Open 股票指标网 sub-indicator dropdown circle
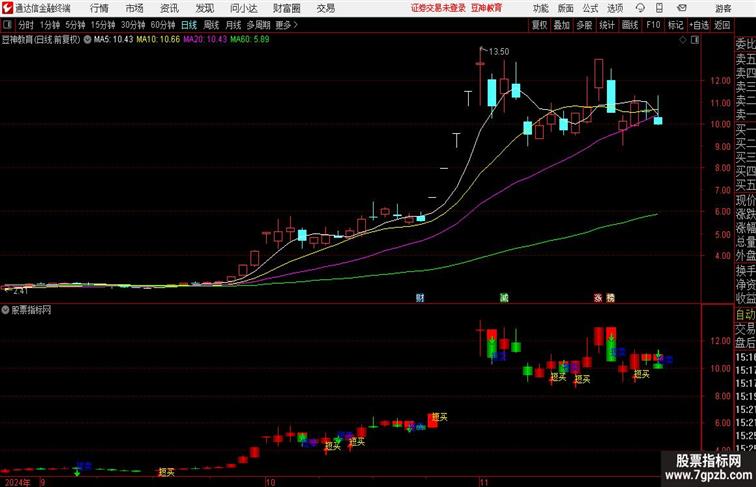 click(5, 310)
